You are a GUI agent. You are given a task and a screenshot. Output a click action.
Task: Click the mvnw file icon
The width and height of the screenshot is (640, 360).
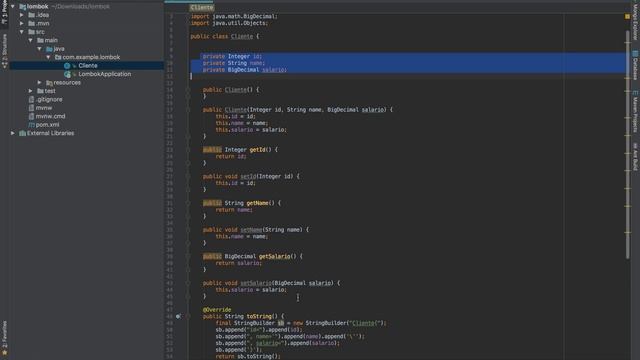(x=31, y=108)
